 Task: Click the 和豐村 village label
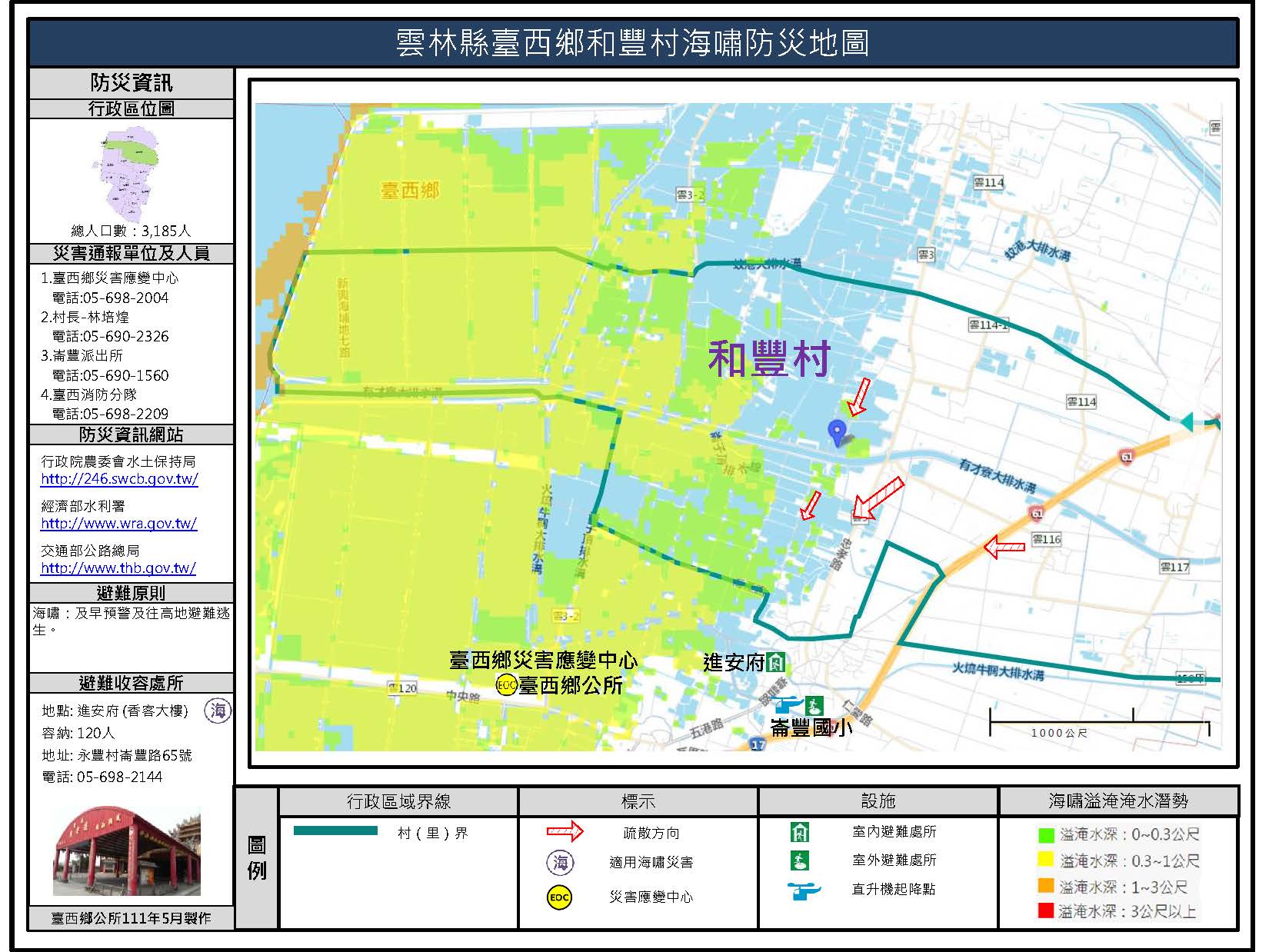pos(769,358)
